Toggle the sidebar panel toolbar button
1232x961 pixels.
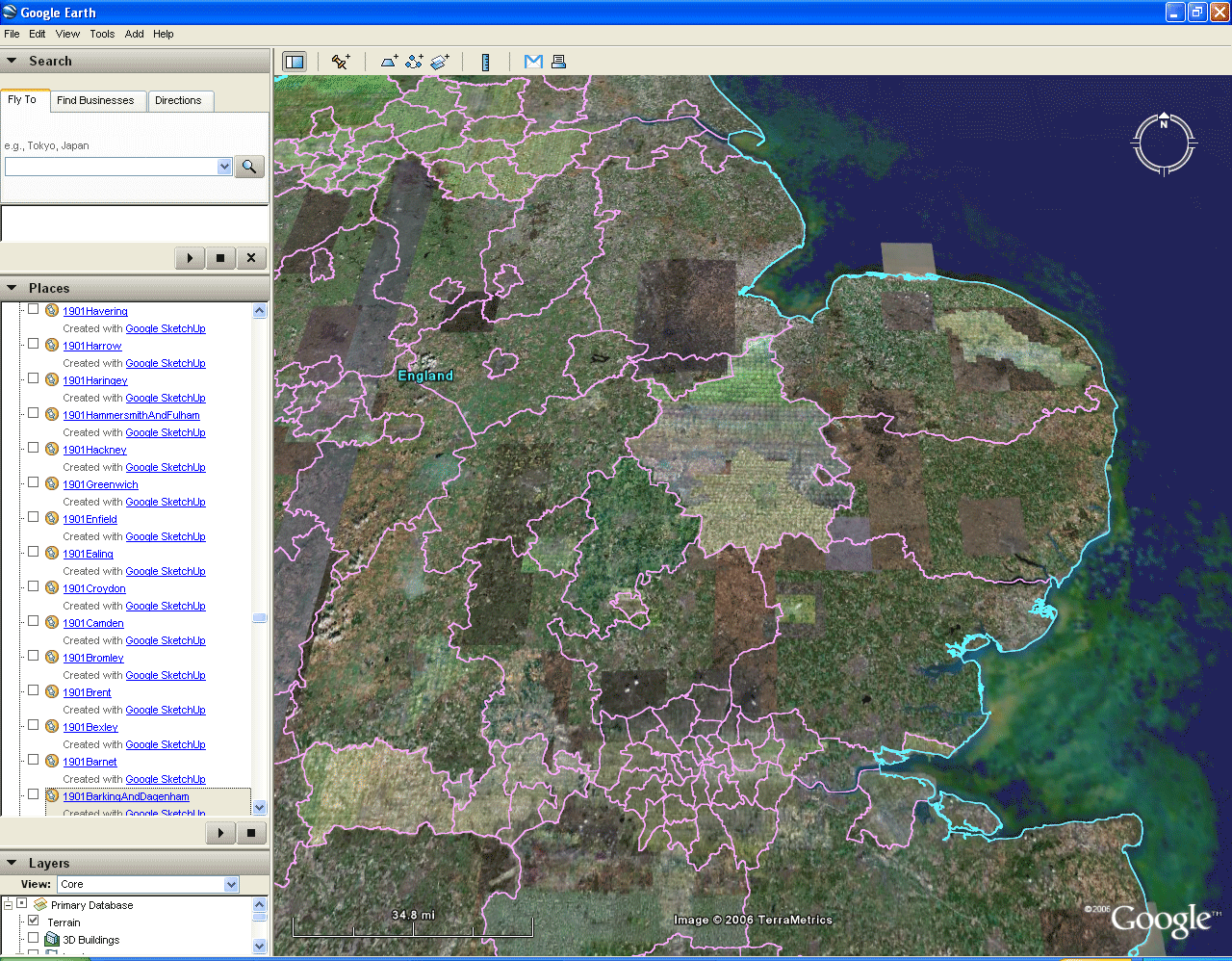point(295,62)
